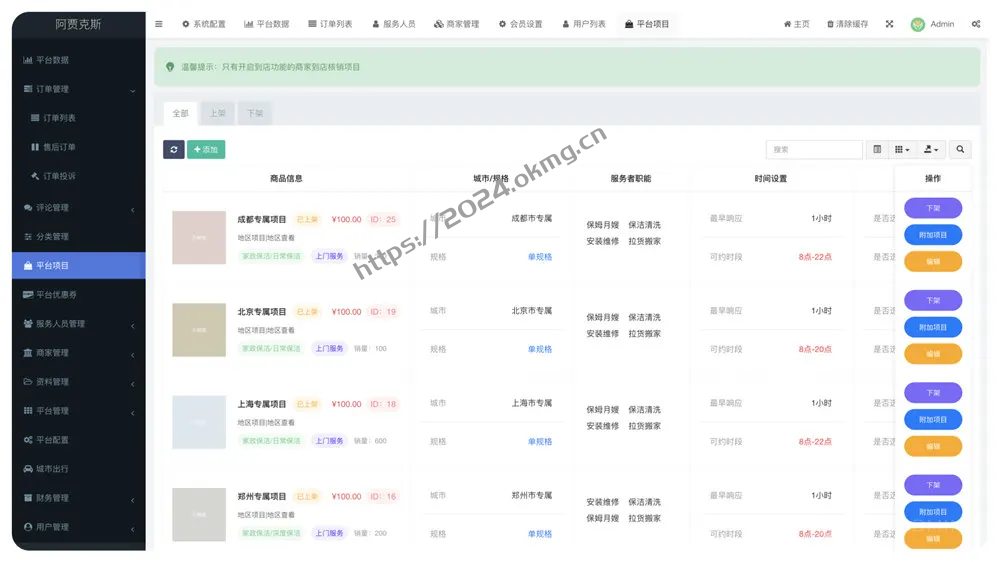This screenshot has height=562, width=1000.
Task: Click 附加项目 for 北京专属项目
Action: (933, 327)
